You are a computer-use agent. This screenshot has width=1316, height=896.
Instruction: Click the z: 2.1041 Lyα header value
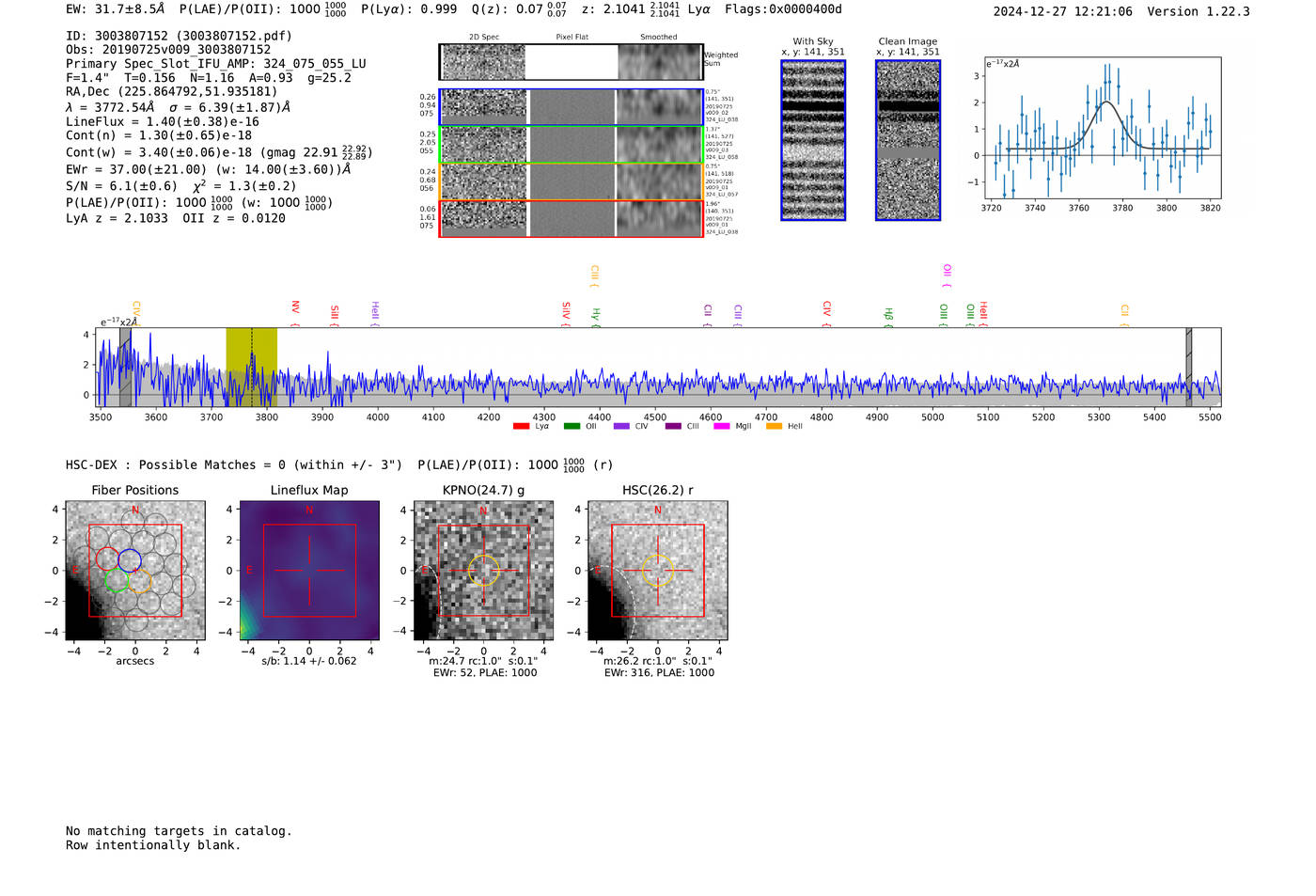647,9
